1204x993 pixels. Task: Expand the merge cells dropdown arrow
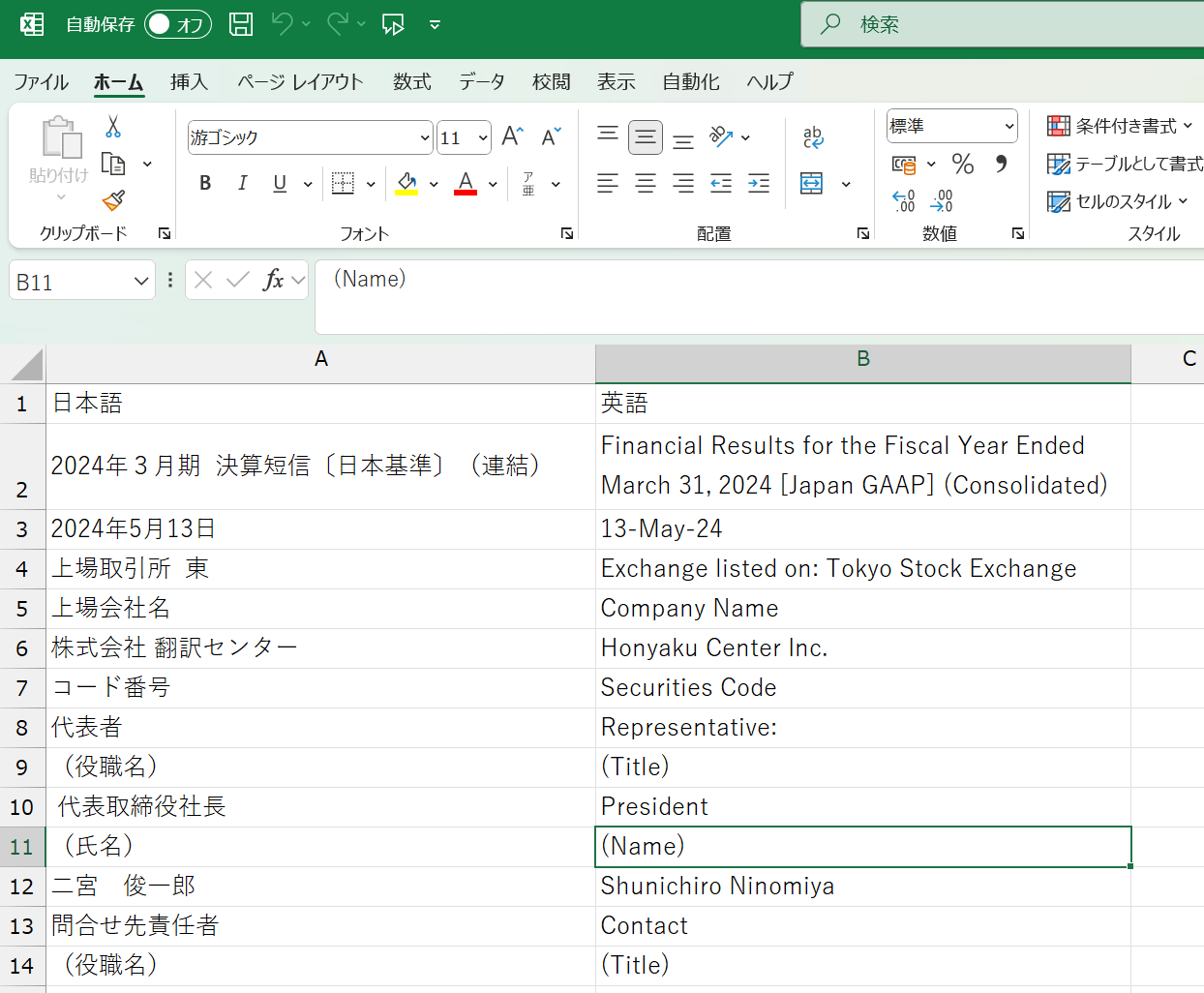[846, 183]
